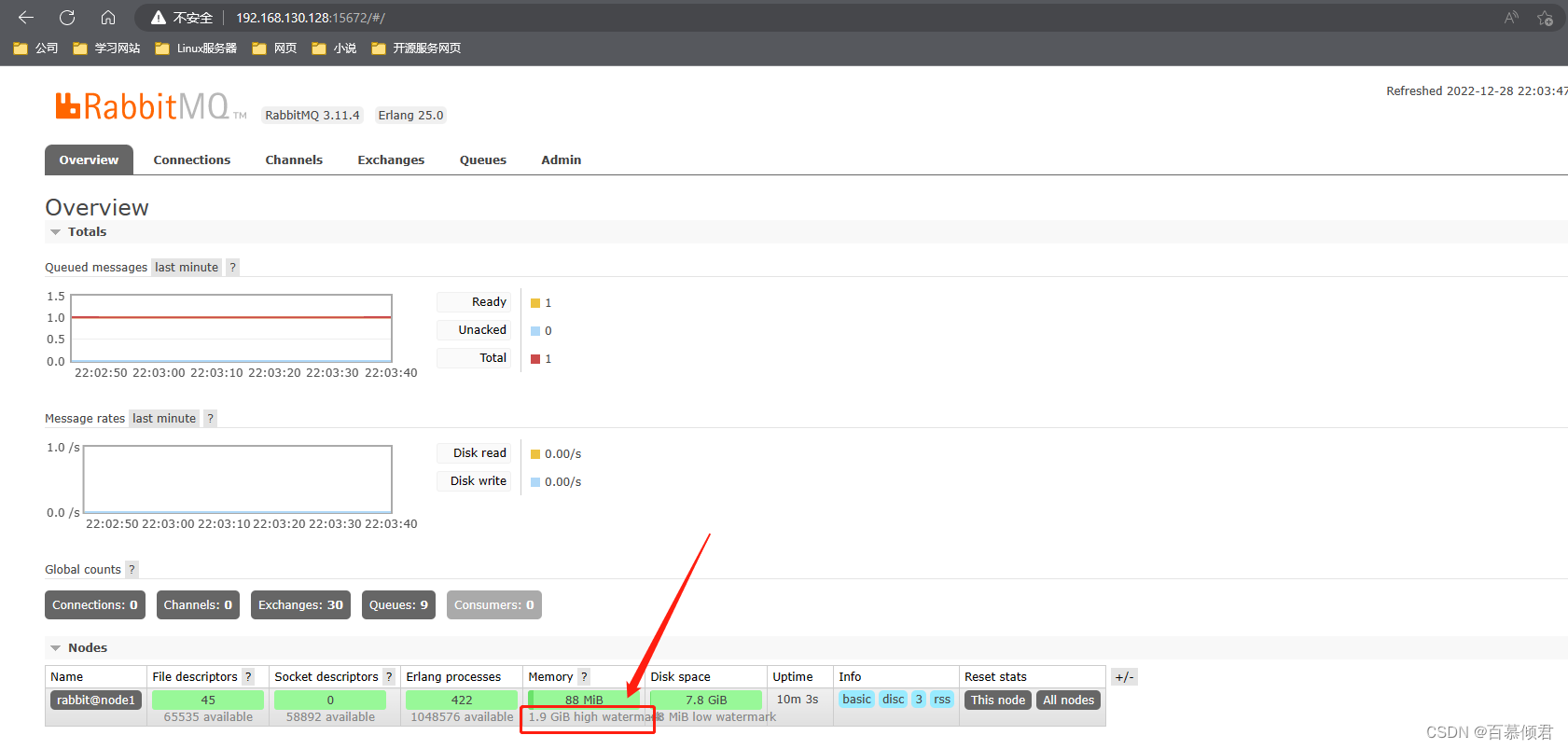Click the disc info tag
Viewport: 1568px width, 749px height.
click(x=894, y=700)
